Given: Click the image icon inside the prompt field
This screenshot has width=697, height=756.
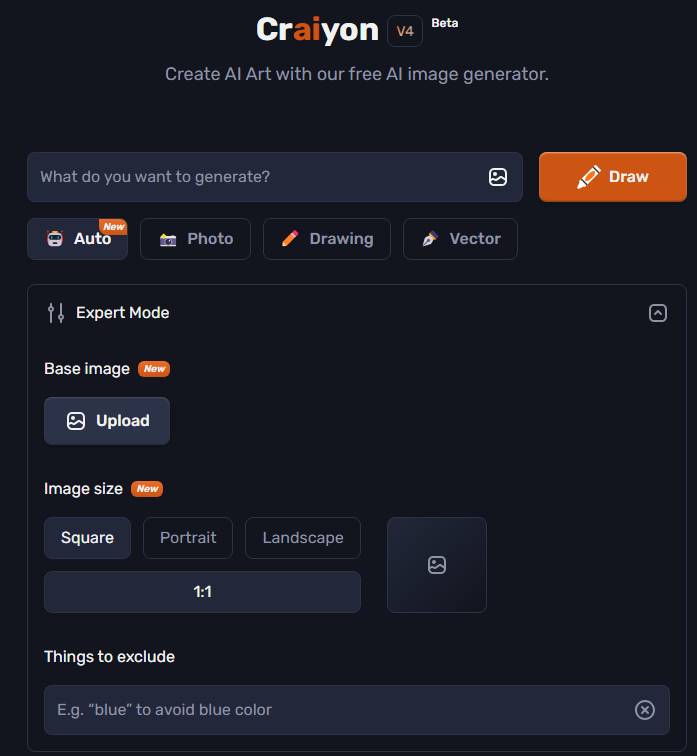Looking at the screenshot, I should [x=497, y=177].
